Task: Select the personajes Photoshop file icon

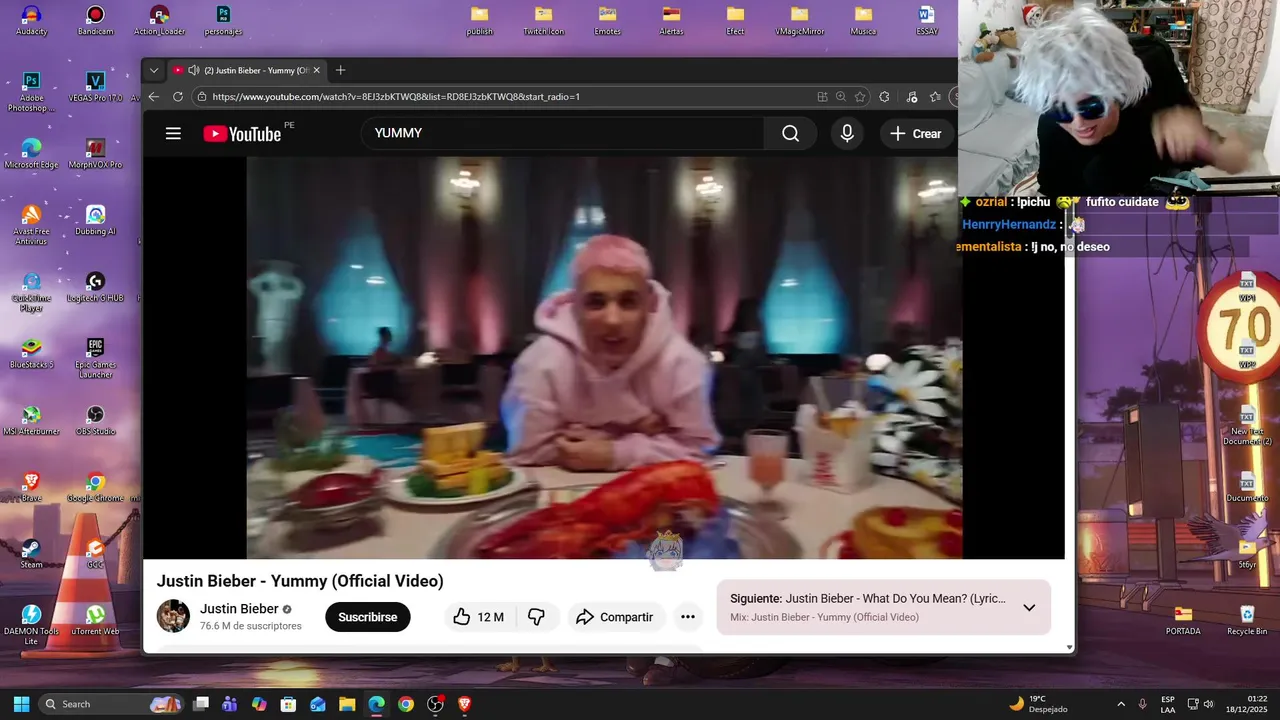Action: (x=223, y=20)
